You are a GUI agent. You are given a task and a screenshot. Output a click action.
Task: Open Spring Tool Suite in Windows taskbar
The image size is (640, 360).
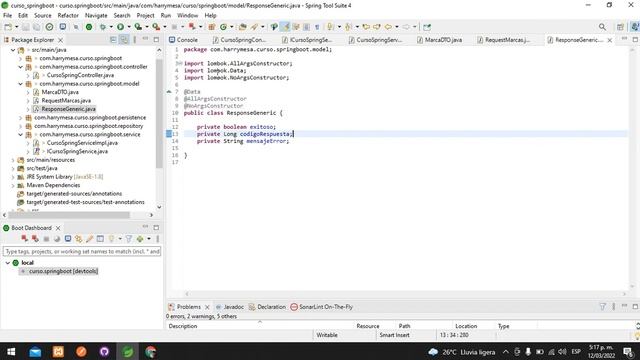128,351
